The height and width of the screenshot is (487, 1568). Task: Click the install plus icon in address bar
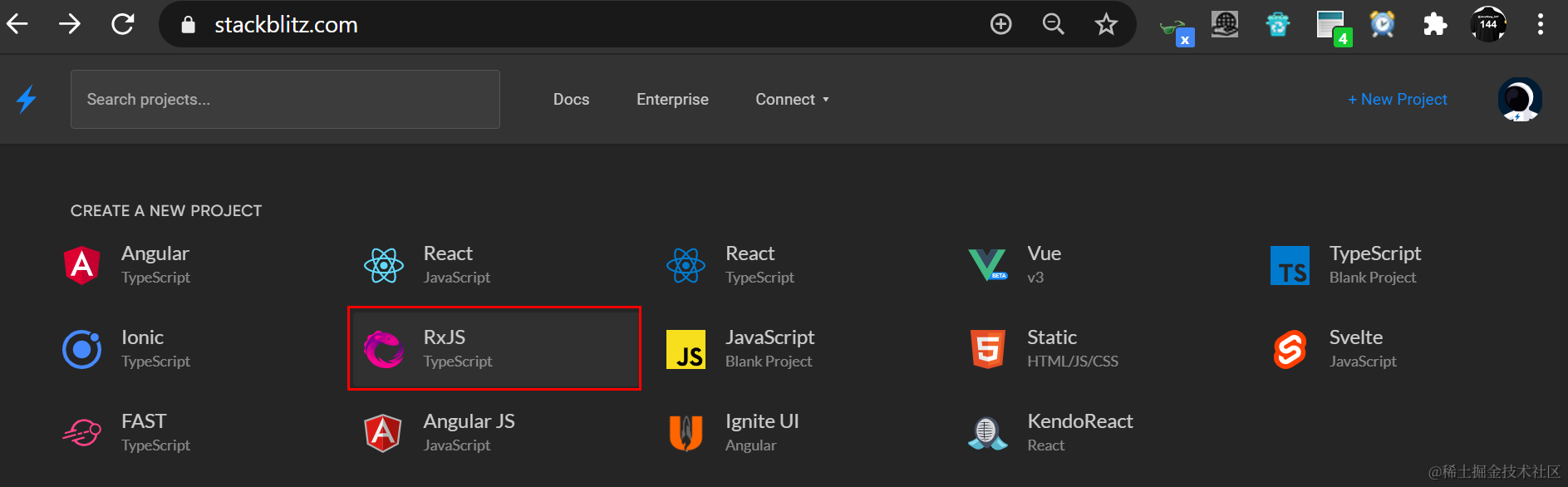point(1001,24)
